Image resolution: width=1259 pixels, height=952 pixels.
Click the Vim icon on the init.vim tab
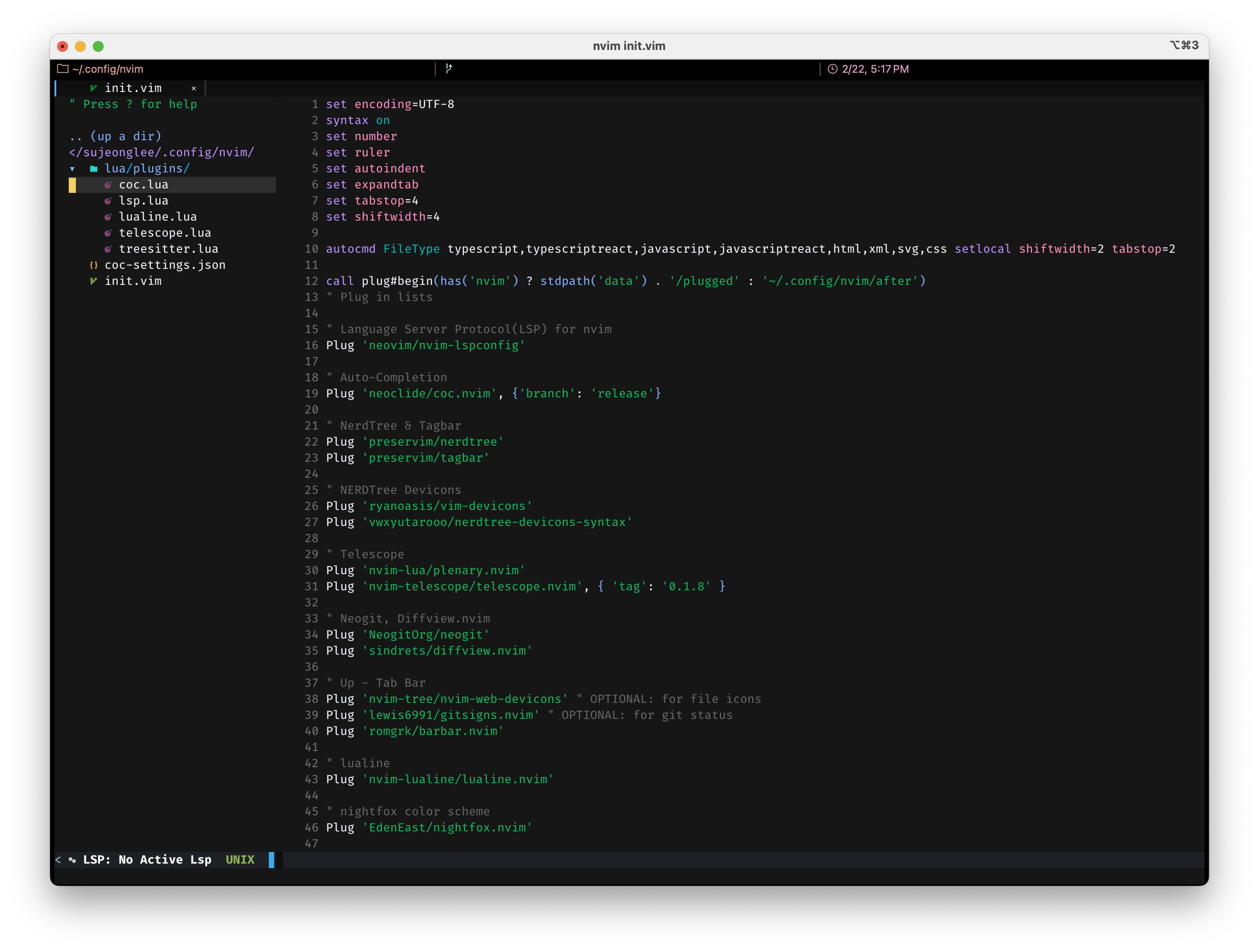(x=93, y=88)
